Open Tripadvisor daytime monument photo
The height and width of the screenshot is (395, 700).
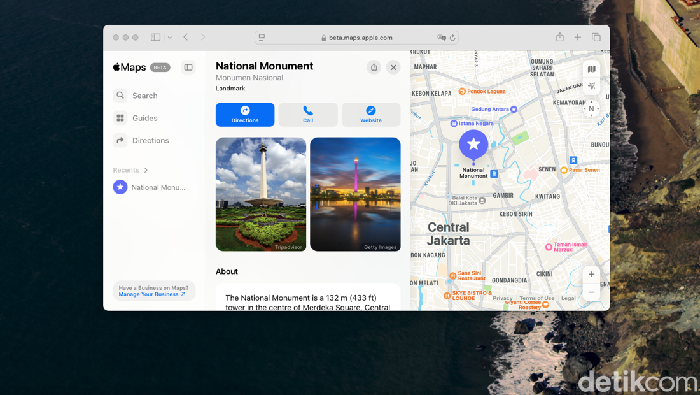tap(261, 195)
